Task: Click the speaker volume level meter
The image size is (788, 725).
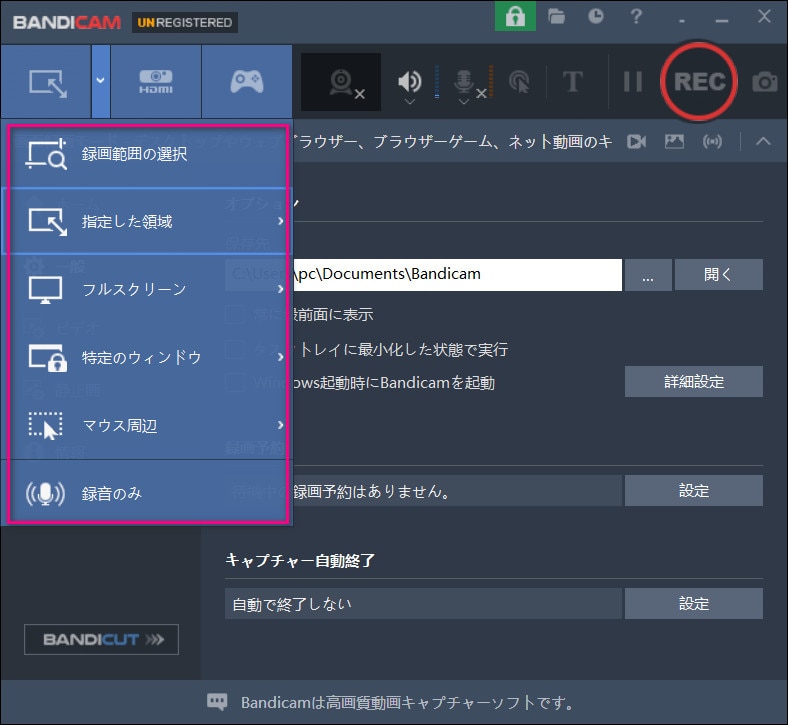Action: [x=437, y=81]
